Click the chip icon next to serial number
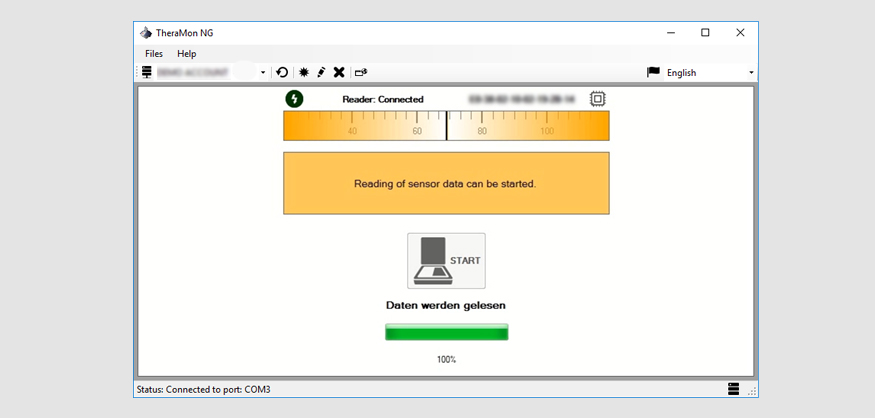This screenshot has height=418, width=875. (597, 99)
